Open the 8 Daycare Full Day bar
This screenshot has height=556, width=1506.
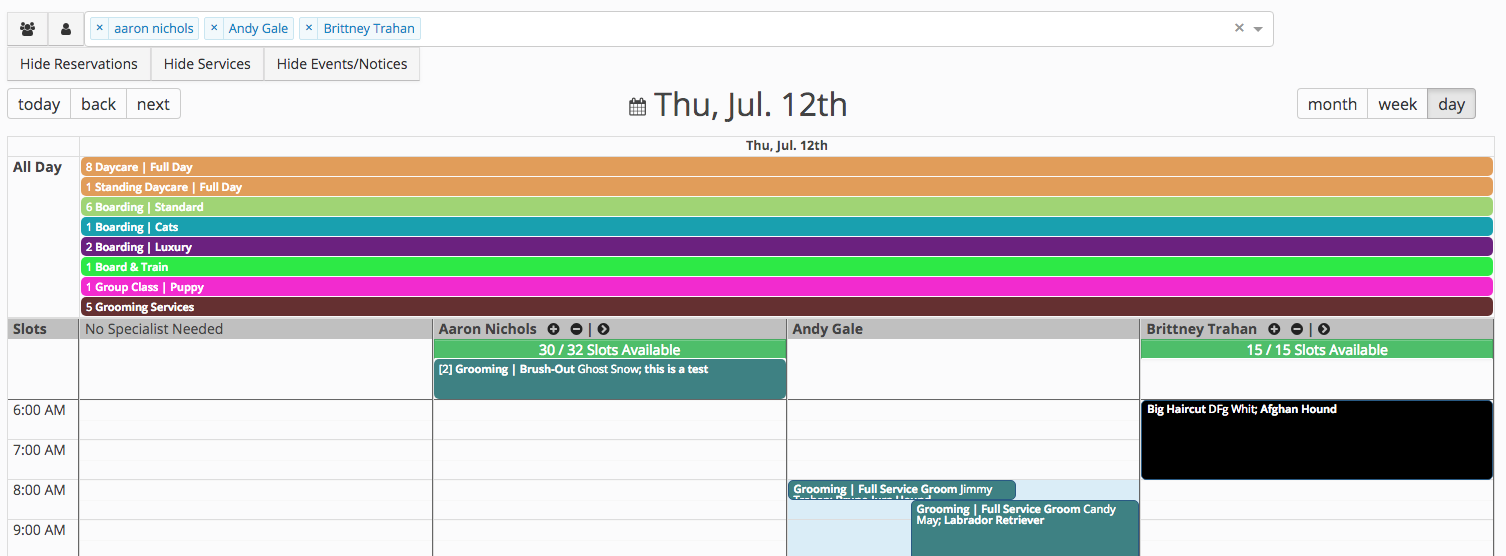pyautogui.click(x=786, y=167)
